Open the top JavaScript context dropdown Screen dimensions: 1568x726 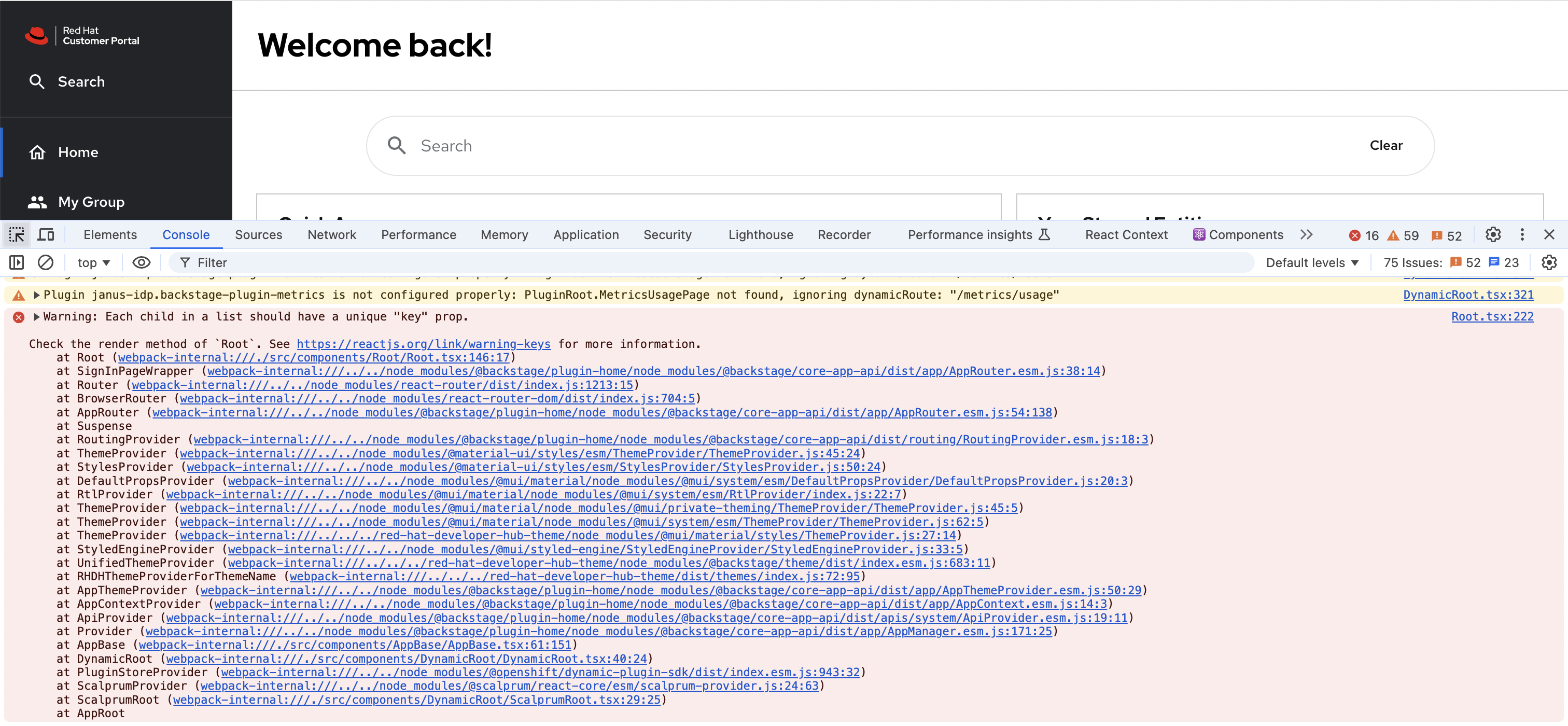(x=93, y=262)
